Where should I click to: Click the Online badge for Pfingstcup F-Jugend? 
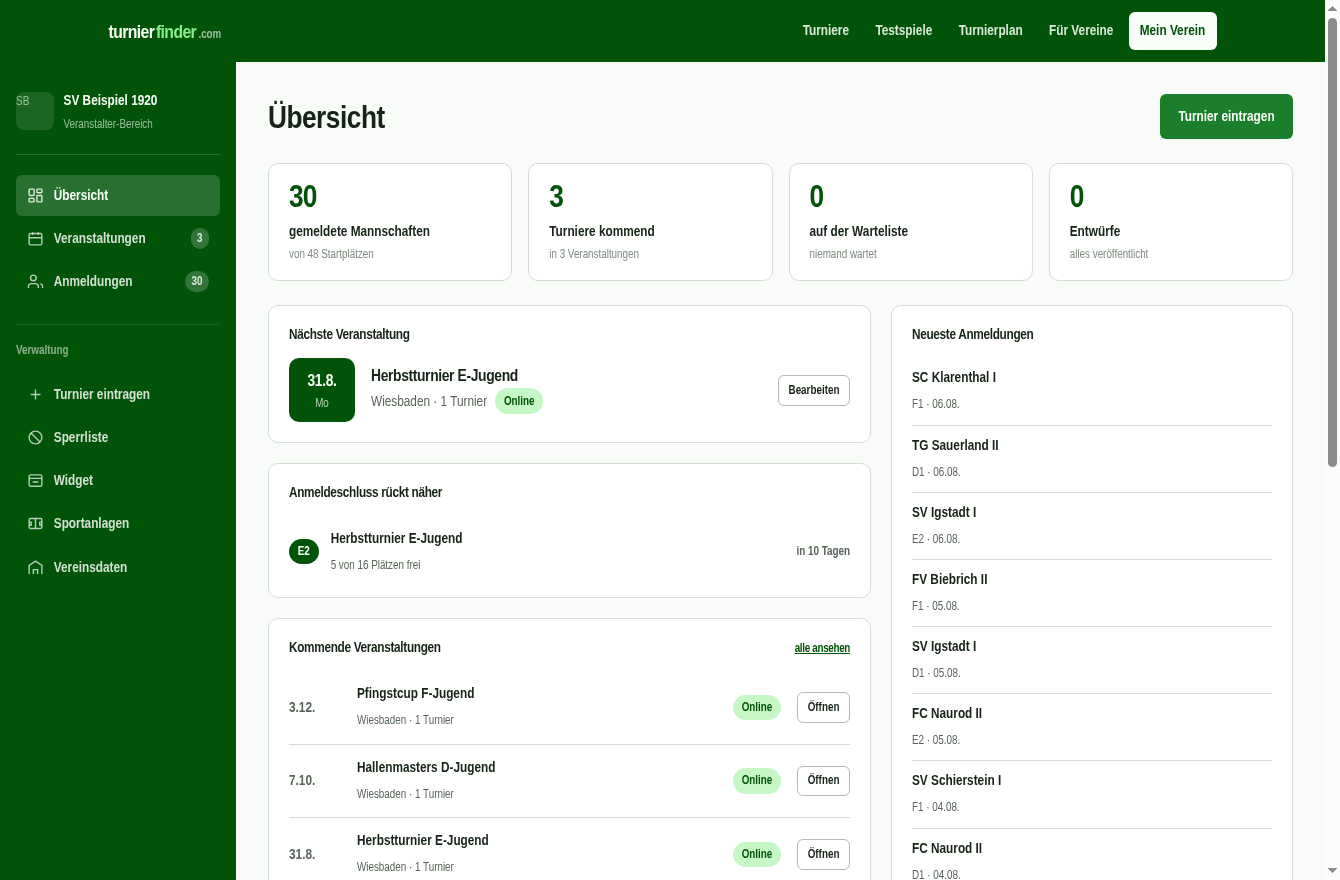pos(757,707)
